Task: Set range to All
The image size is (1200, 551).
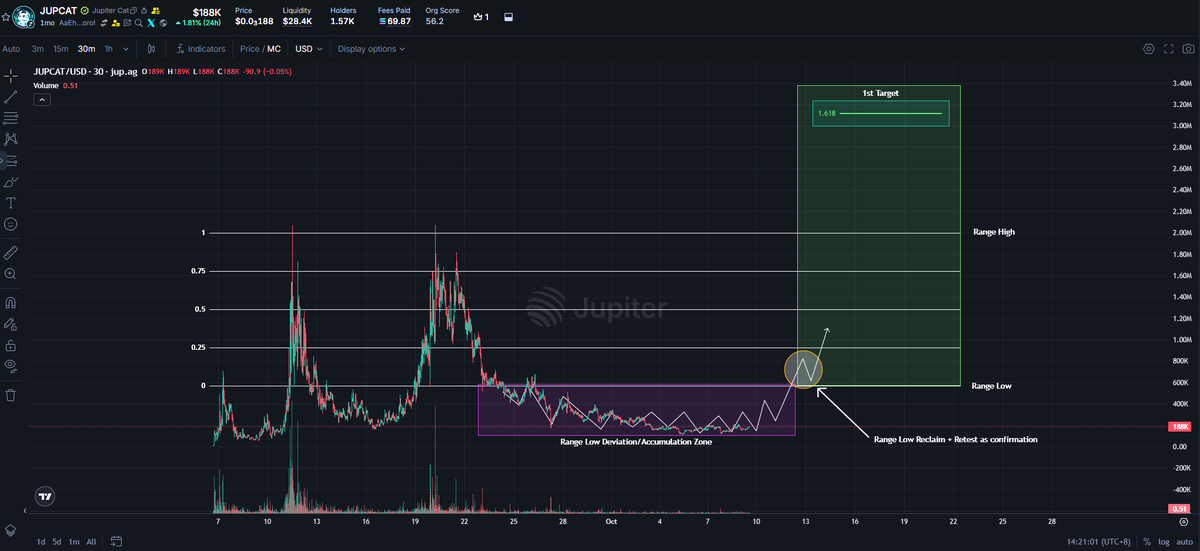Action: pos(92,541)
